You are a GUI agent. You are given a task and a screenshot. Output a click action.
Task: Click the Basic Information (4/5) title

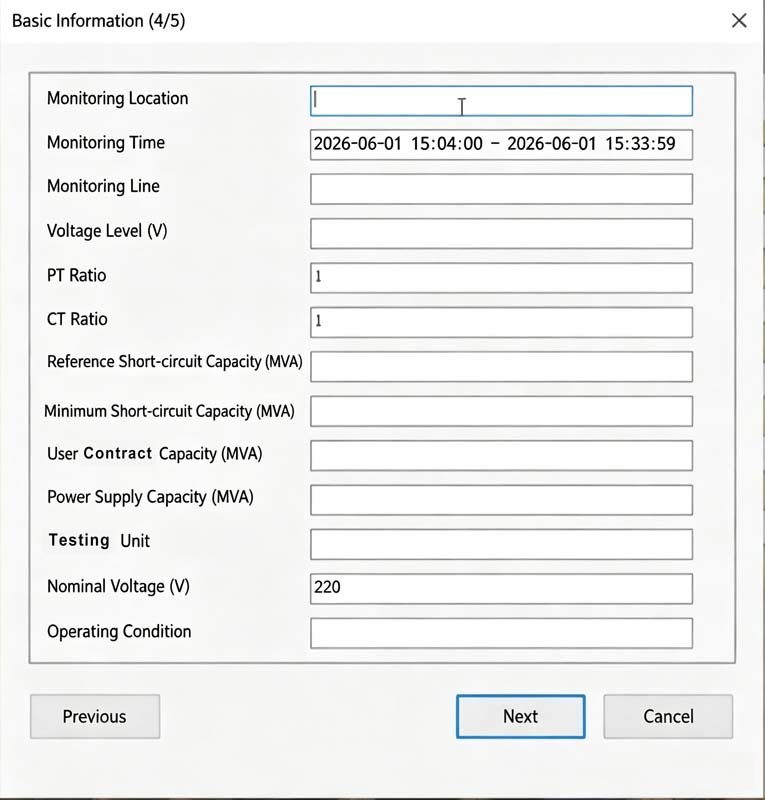click(x=98, y=21)
